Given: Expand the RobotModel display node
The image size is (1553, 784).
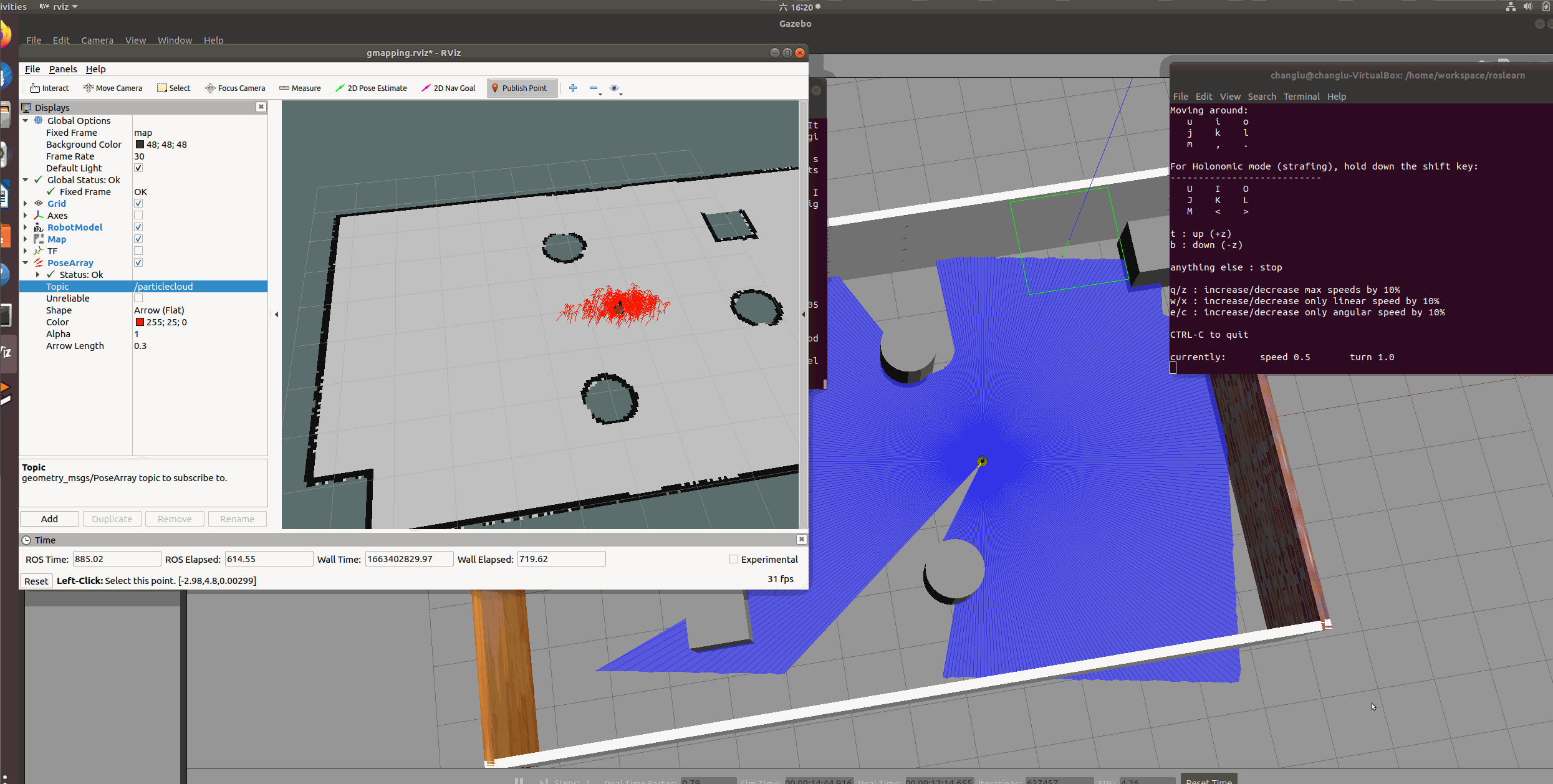Looking at the screenshot, I should [x=26, y=227].
